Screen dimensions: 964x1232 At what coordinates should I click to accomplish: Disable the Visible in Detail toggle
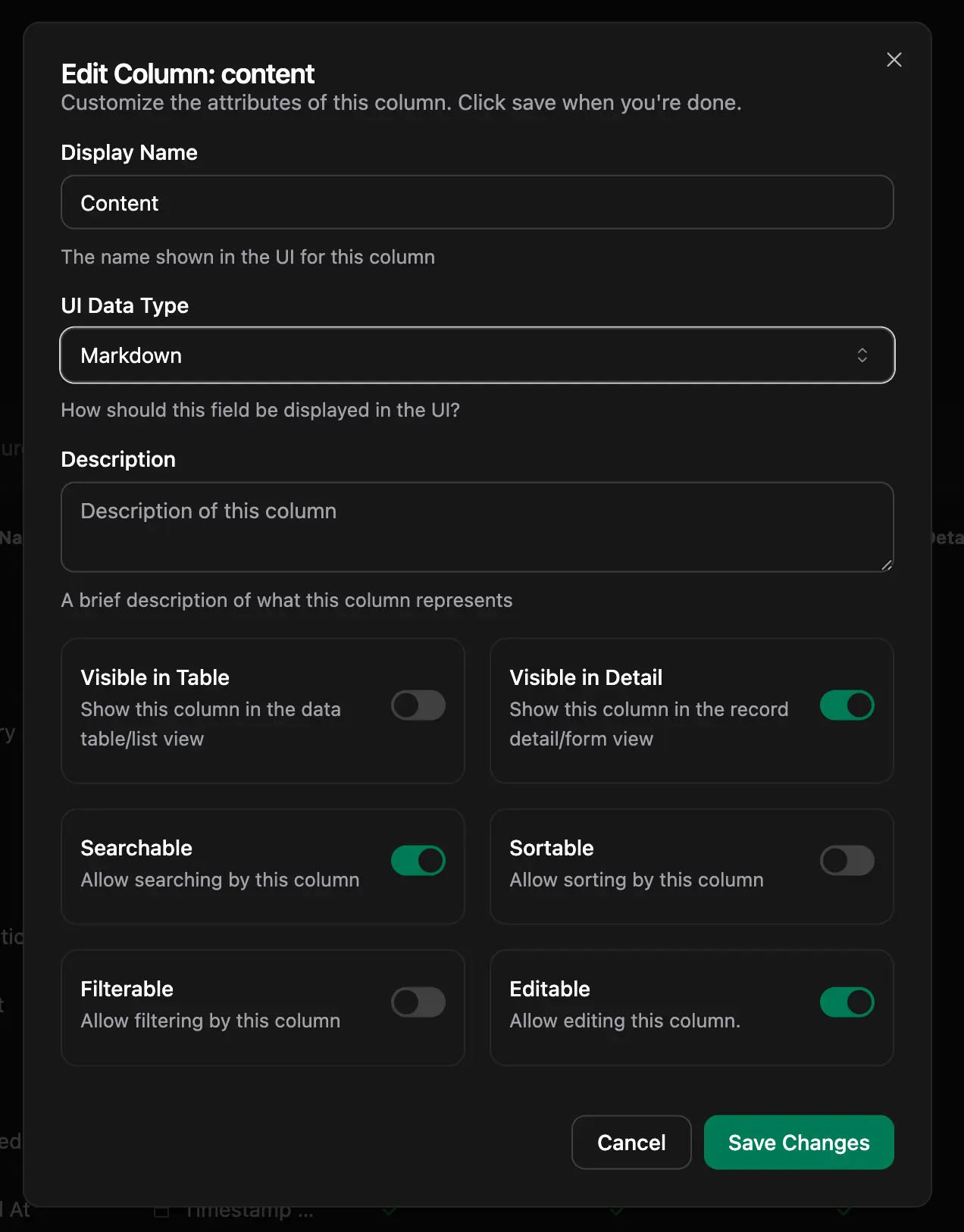point(847,705)
